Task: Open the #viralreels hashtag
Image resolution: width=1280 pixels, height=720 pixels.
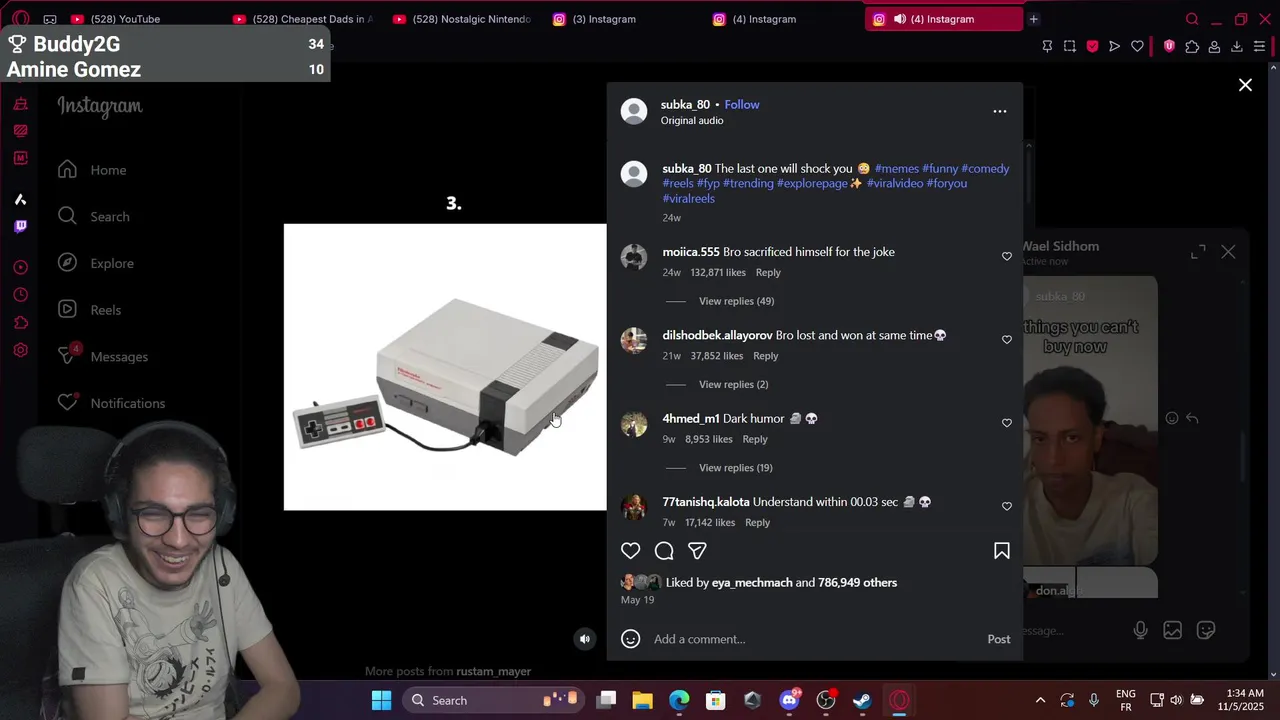Action: [688, 198]
